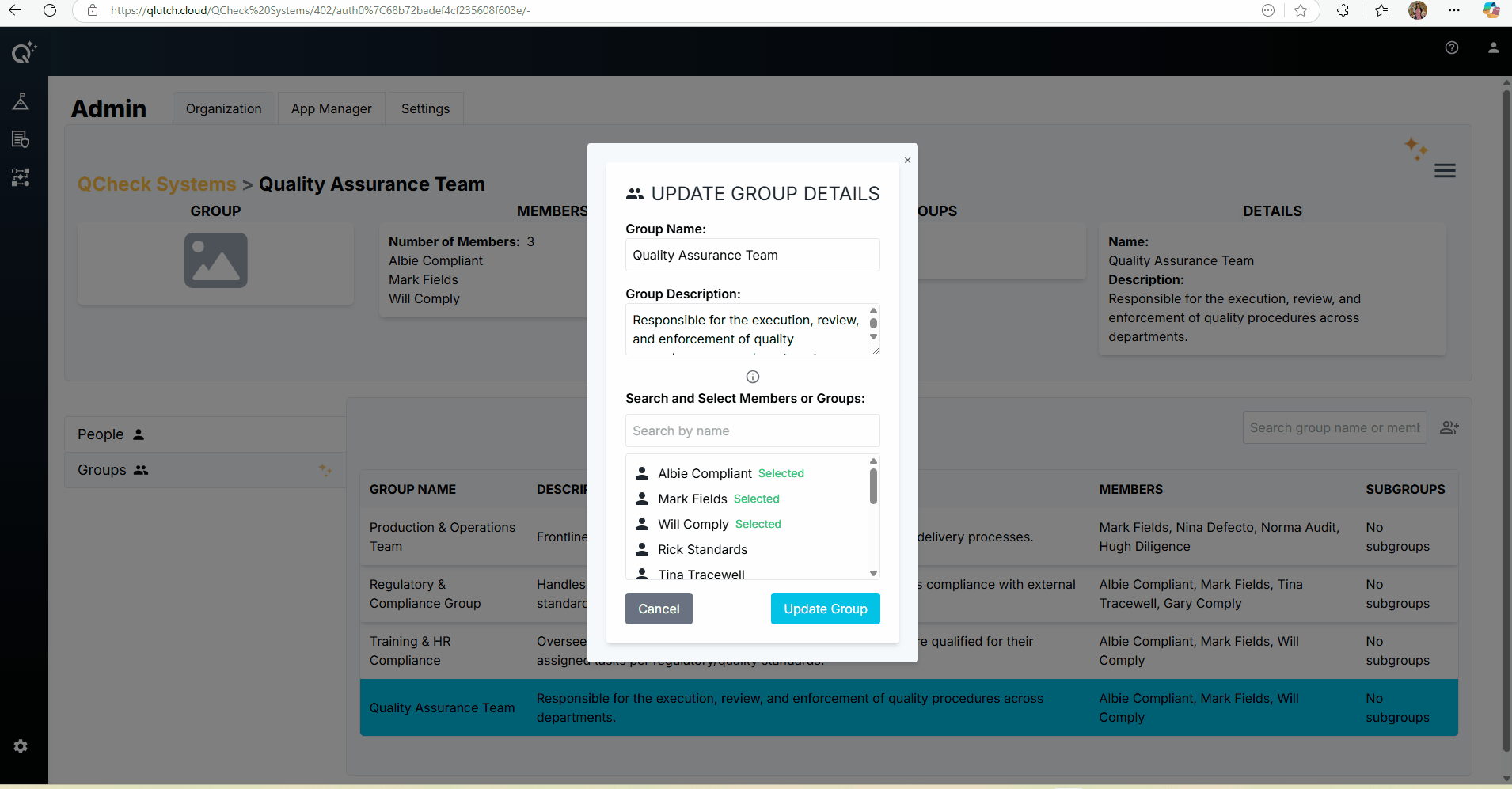
Task: Deselect Albie Compliant in member list
Action: point(705,473)
